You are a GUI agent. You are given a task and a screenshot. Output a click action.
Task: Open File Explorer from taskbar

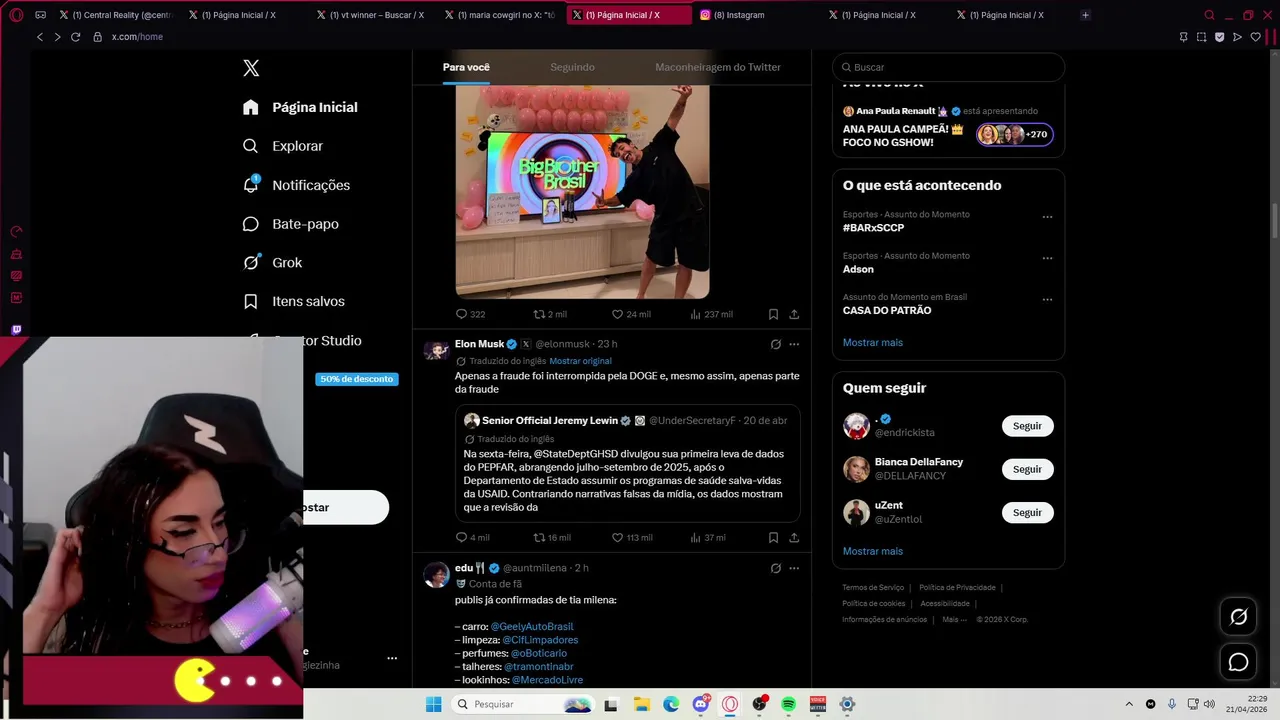click(x=641, y=704)
